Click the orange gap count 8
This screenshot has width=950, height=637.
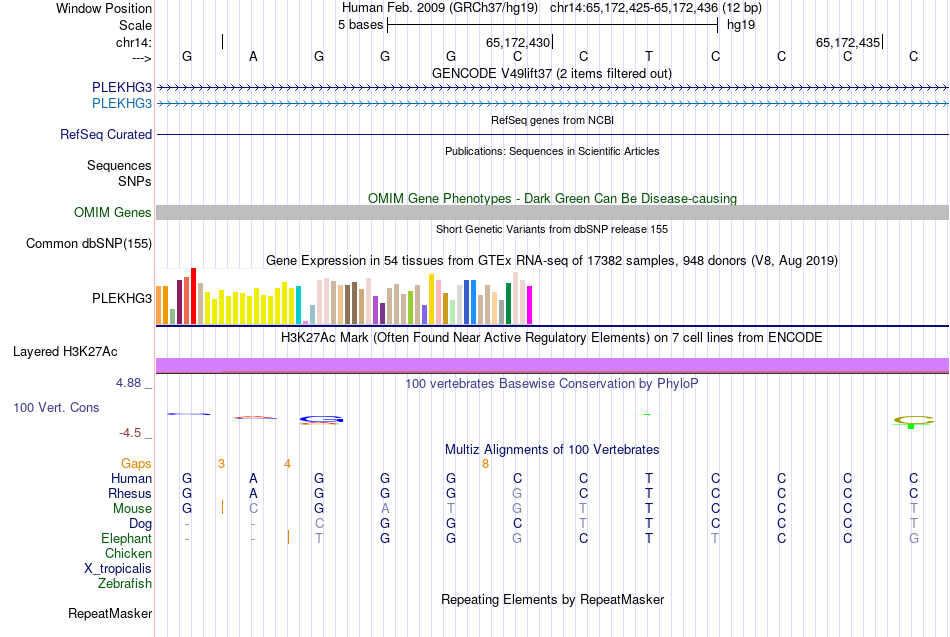[x=485, y=464]
